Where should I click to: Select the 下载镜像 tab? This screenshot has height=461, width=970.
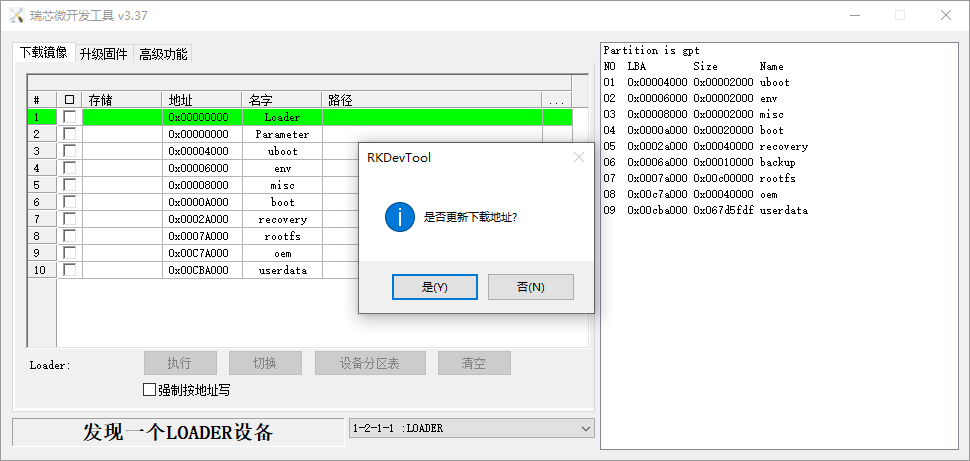pos(43,53)
